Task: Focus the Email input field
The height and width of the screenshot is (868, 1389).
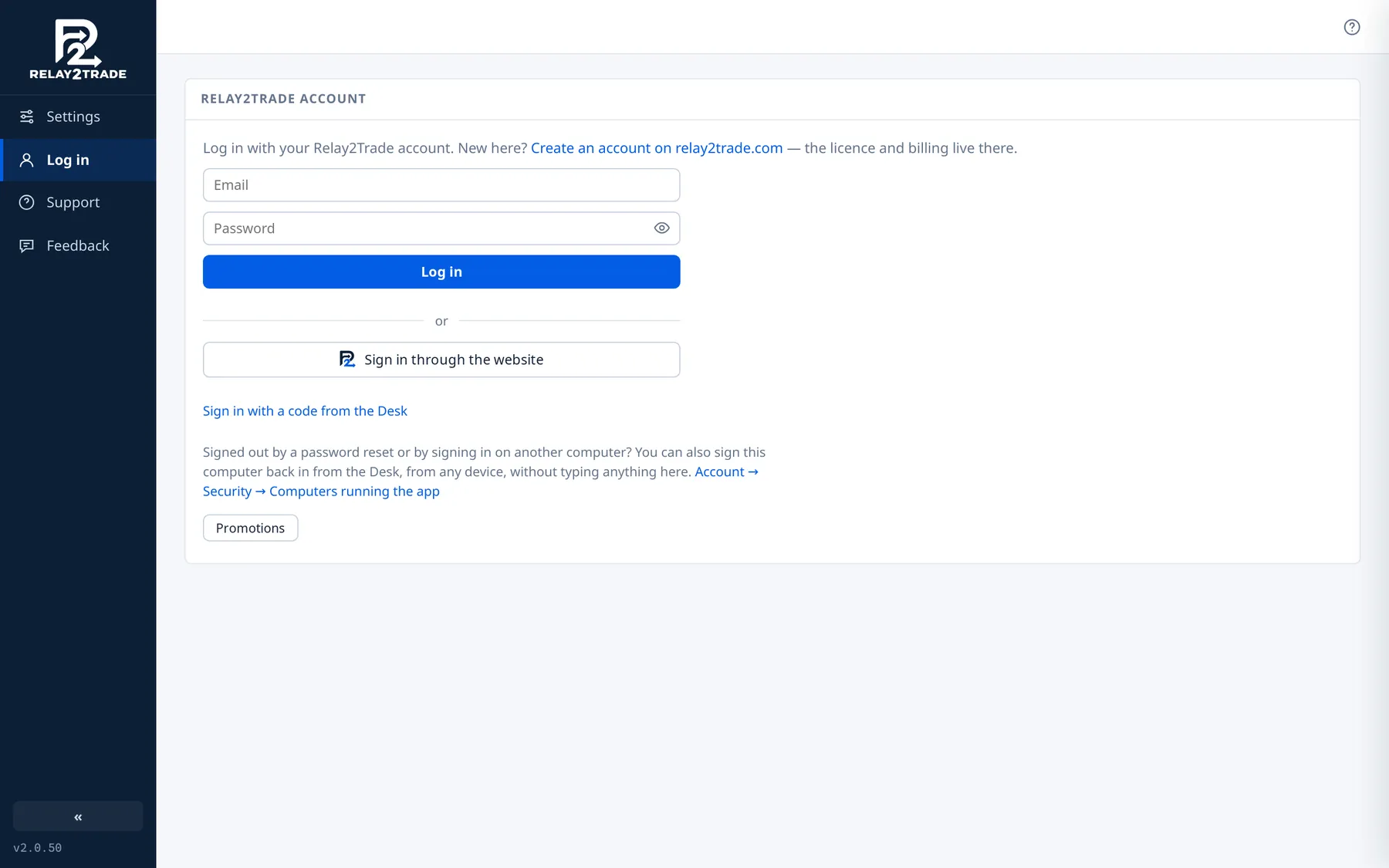Action: (441, 185)
